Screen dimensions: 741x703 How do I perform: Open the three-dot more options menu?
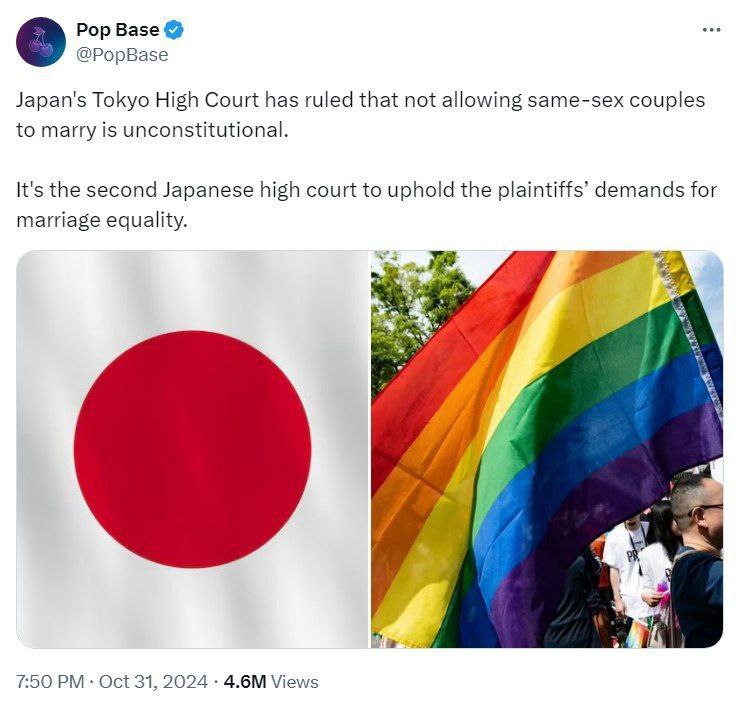point(711,30)
